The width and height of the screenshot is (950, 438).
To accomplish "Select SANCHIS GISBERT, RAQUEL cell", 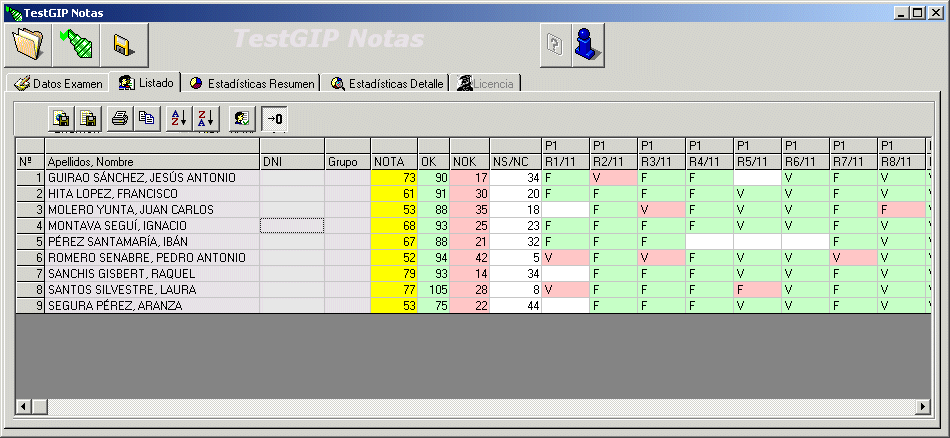I will click(152, 273).
